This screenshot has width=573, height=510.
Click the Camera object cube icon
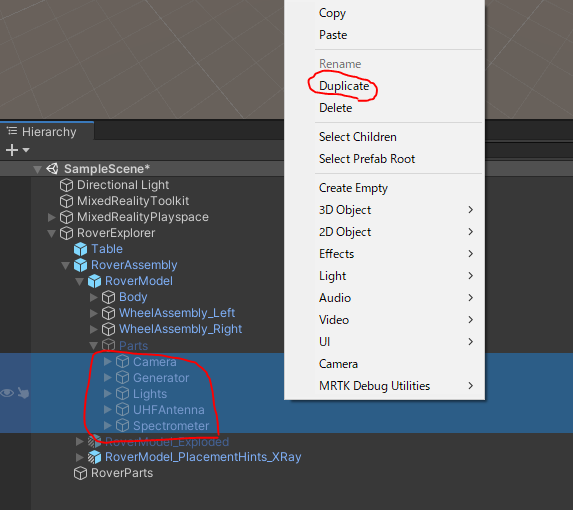(x=122, y=361)
